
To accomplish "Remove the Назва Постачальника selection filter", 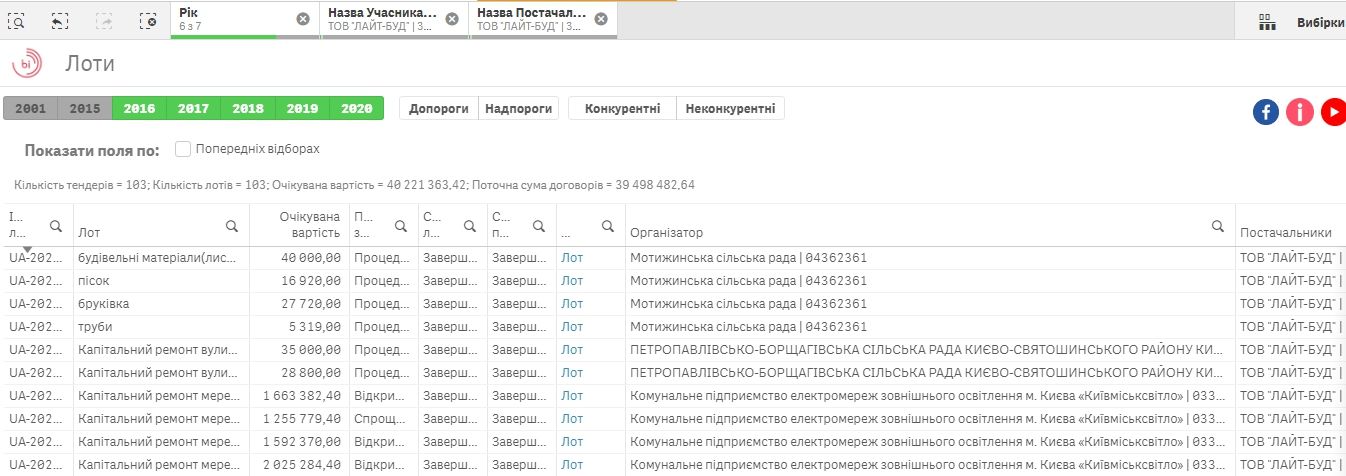I will coord(600,19).
